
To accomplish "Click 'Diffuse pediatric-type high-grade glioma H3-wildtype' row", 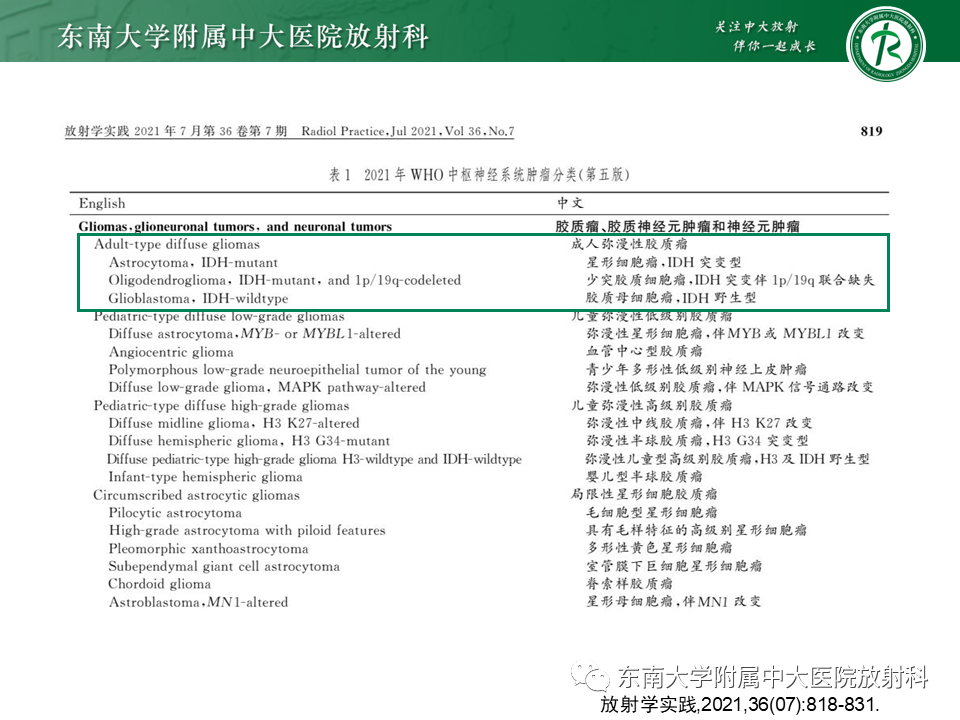I will (314, 459).
